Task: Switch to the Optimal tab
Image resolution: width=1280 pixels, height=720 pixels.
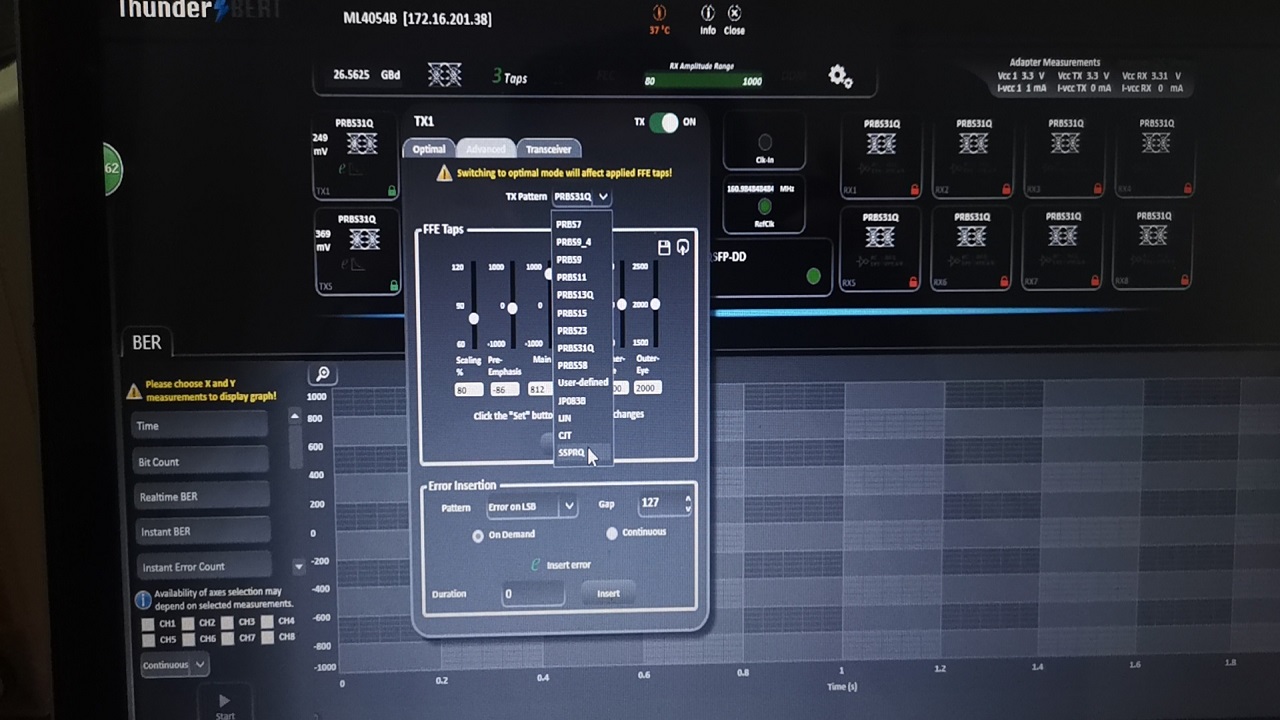Action: (429, 150)
